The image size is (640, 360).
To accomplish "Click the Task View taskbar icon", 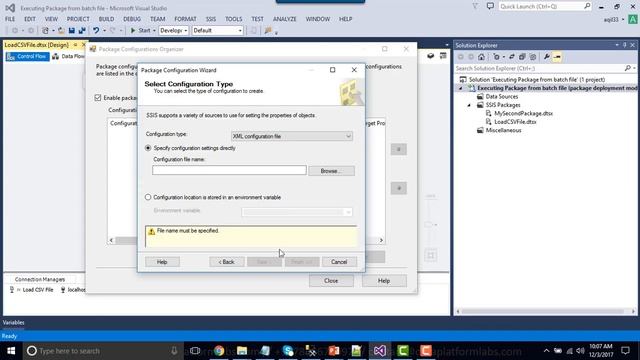I will [x=195, y=351].
